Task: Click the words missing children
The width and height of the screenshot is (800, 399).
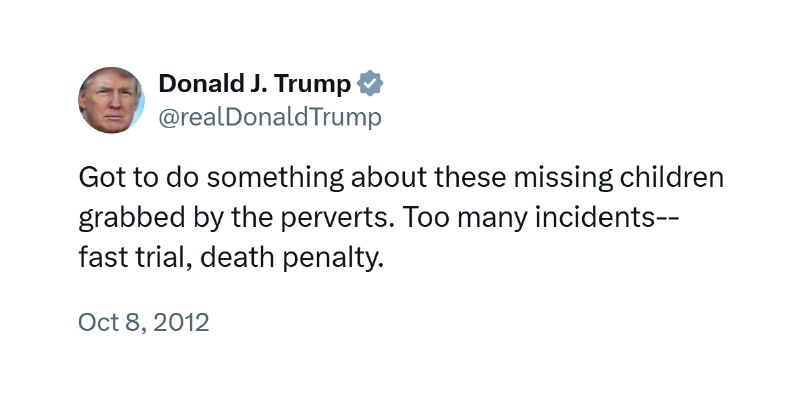Action: tap(618, 179)
